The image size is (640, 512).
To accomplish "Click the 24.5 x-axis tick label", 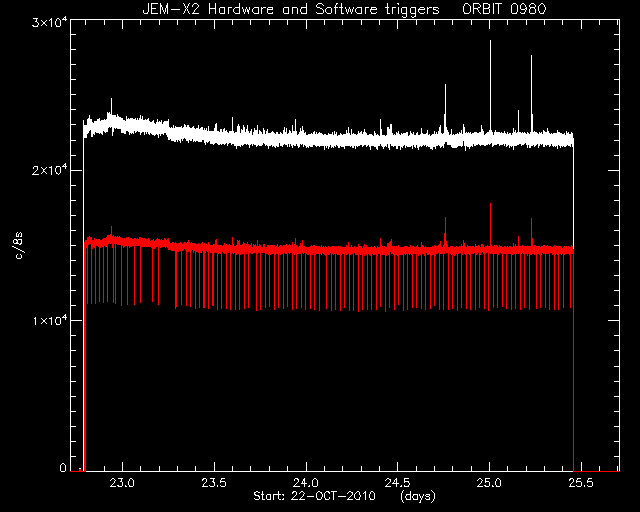I will tap(398, 483).
